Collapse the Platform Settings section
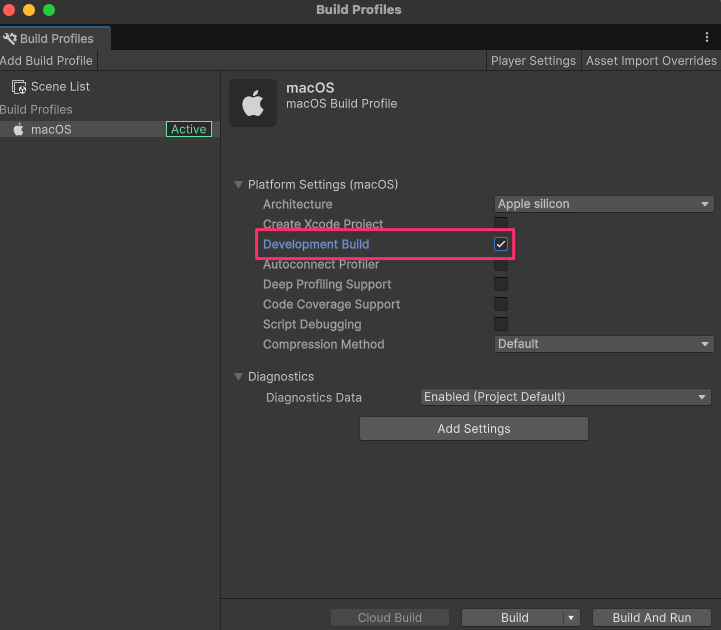 click(x=238, y=185)
